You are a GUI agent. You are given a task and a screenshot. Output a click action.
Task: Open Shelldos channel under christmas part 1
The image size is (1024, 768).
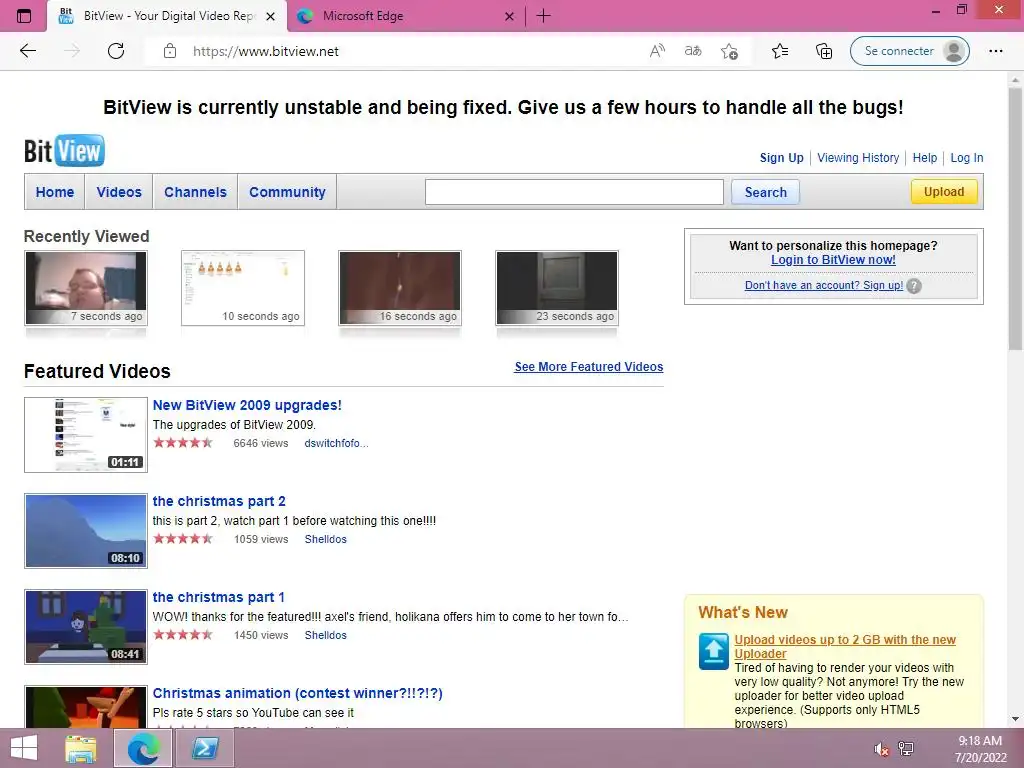pyautogui.click(x=325, y=635)
